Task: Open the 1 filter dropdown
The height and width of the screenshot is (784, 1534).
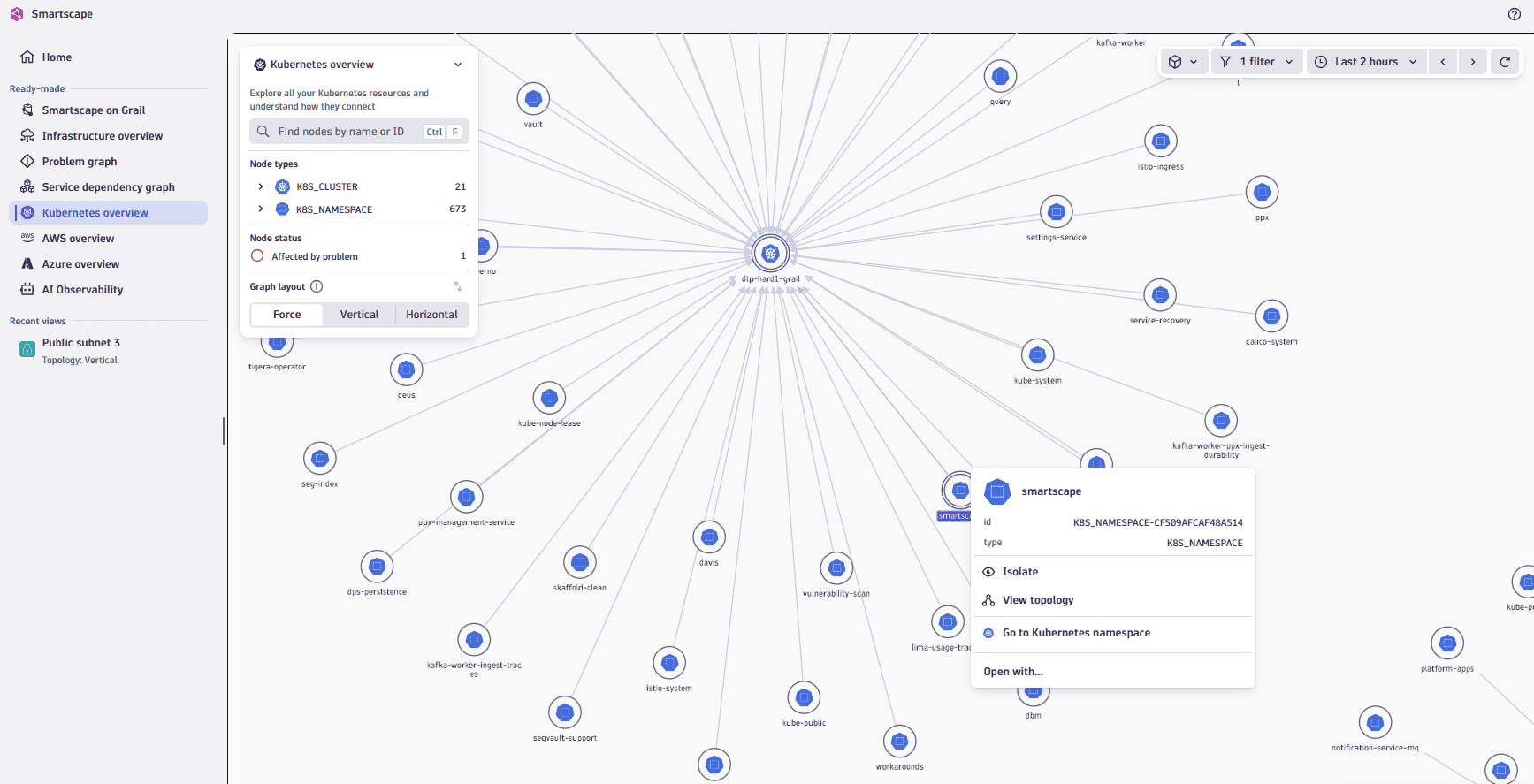Action: pyautogui.click(x=1256, y=62)
